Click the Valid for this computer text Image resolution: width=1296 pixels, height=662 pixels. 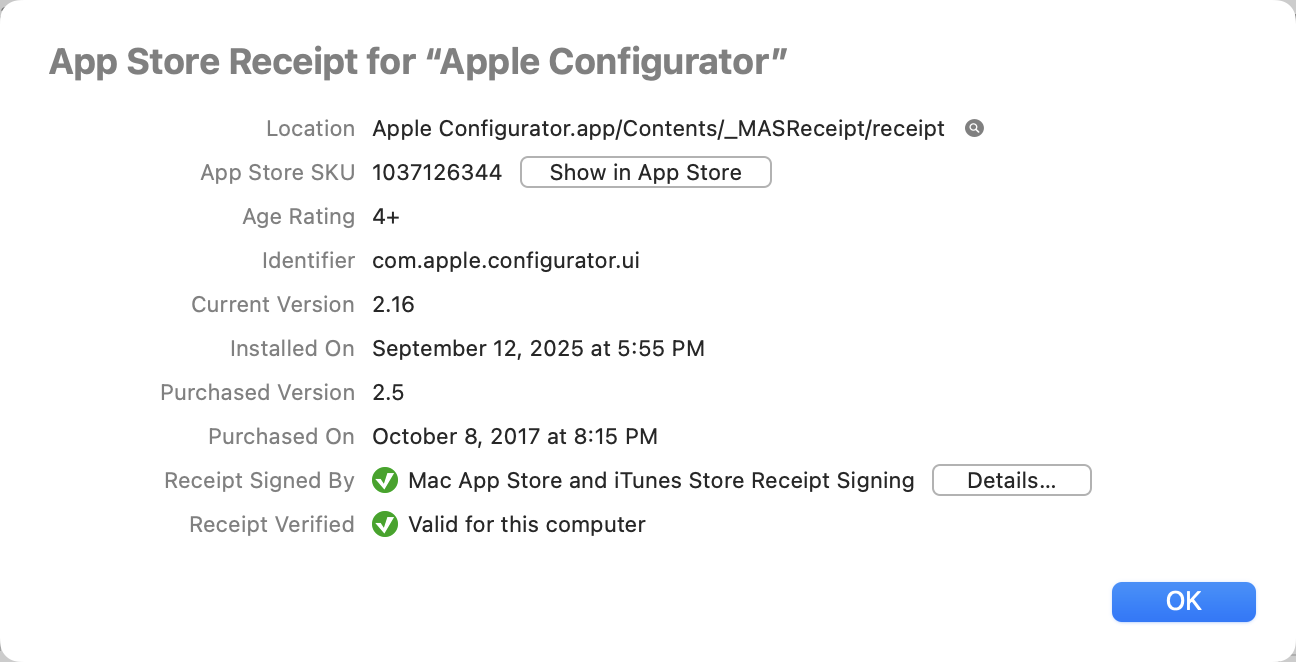click(x=526, y=524)
